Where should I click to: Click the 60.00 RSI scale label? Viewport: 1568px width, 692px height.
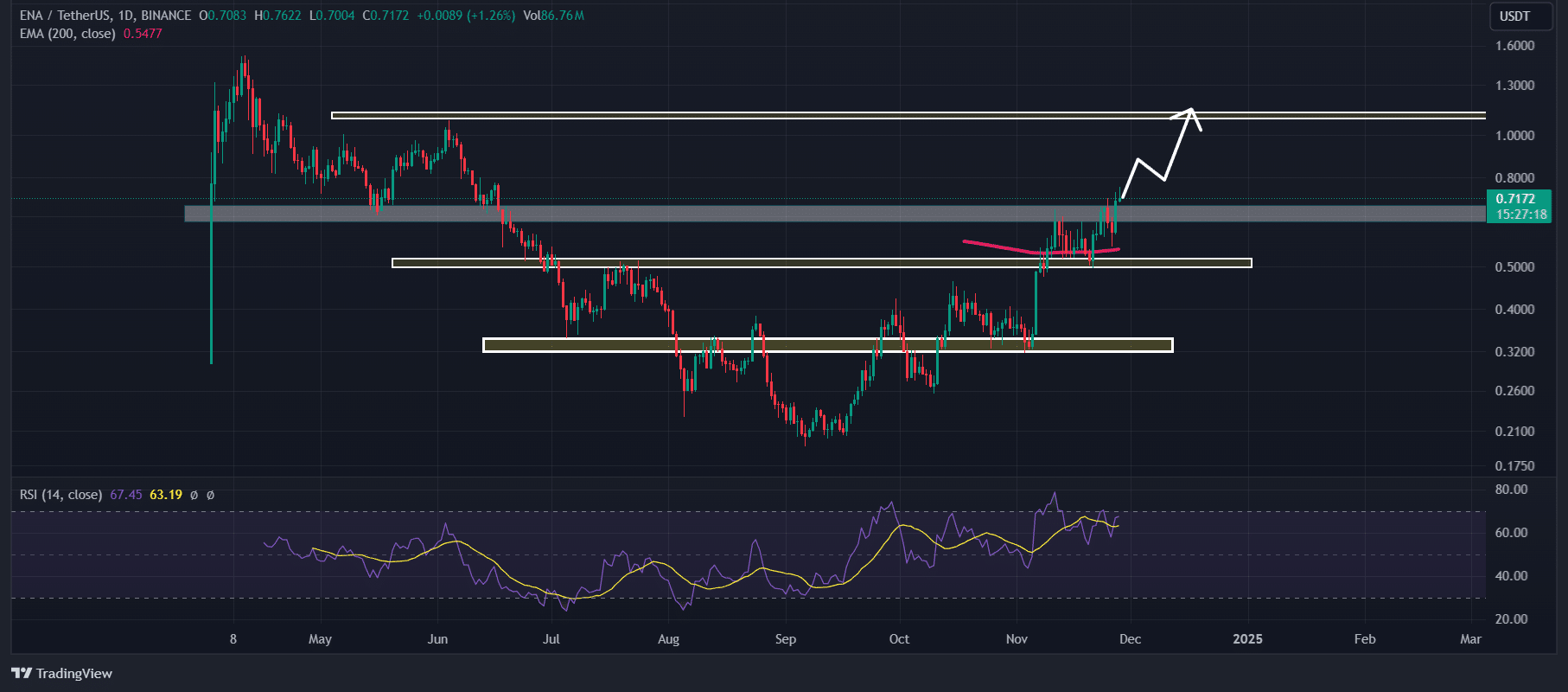(1512, 533)
